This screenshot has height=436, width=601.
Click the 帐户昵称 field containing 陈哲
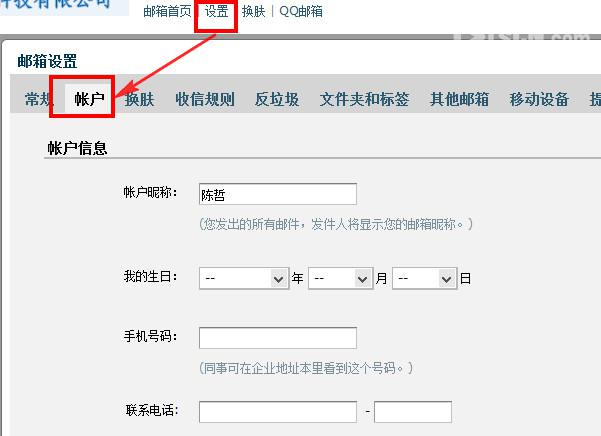(278, 194)
